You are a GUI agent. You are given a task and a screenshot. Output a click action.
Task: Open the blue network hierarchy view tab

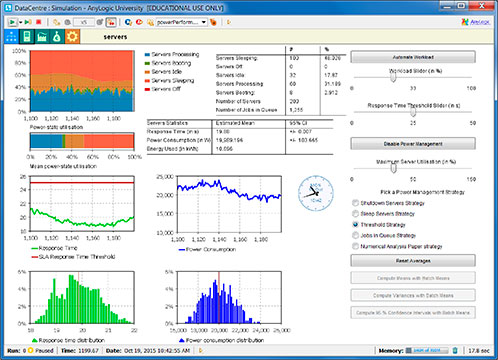click(11, 37)
